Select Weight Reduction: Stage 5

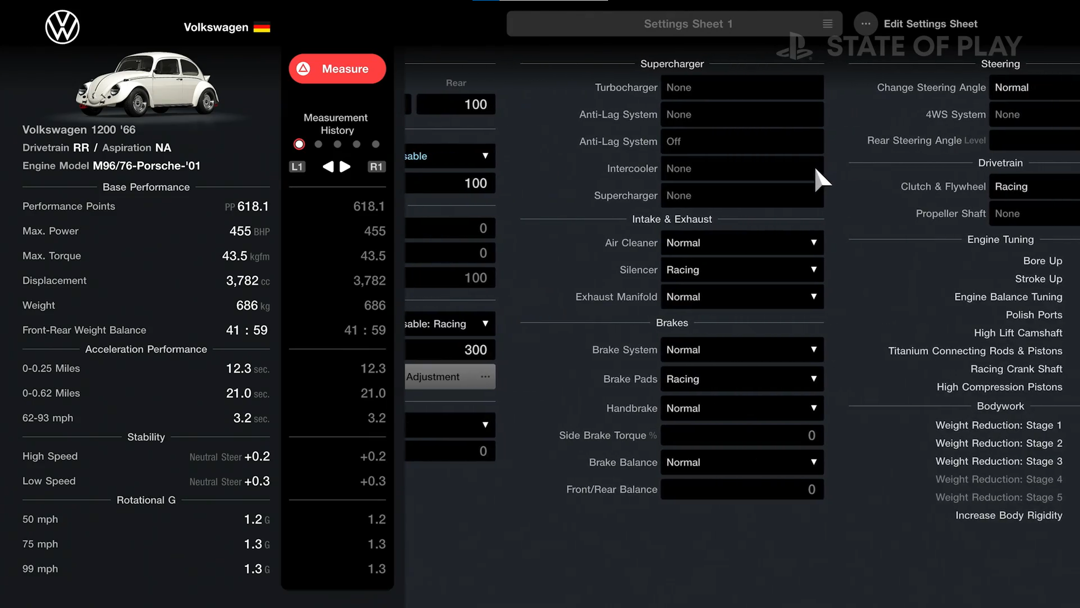[x=999, y=497]
